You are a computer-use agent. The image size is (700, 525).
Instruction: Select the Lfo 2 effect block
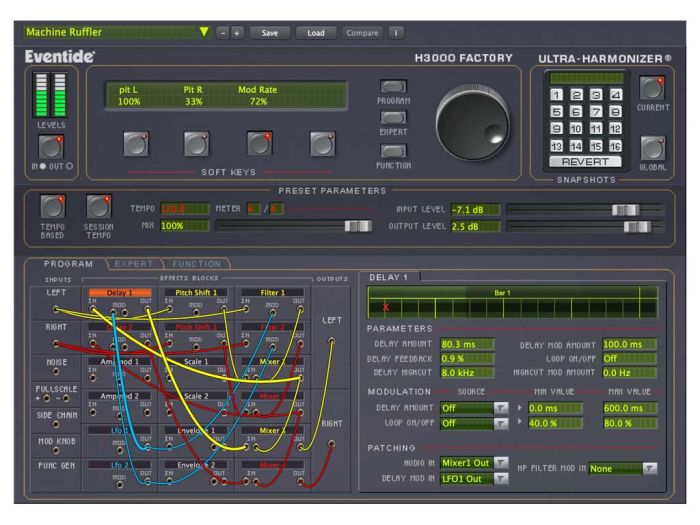[x=120, y=465]
